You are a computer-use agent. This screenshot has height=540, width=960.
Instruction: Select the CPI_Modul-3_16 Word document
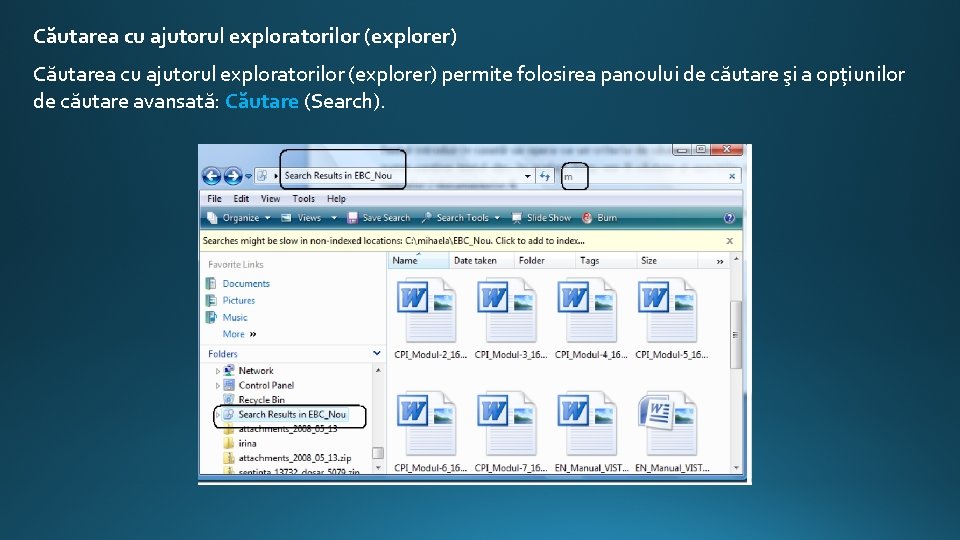point(510,319)
